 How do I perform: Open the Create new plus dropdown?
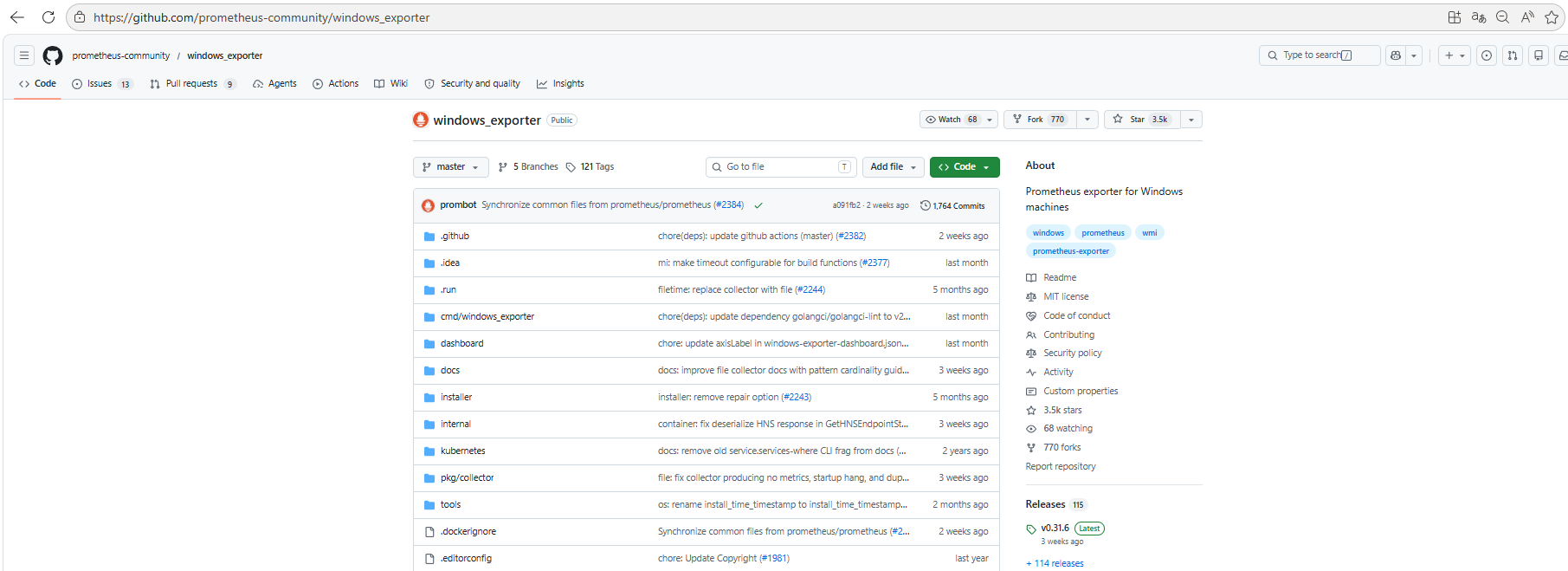pyautogui.click(x=1455, y=55)
